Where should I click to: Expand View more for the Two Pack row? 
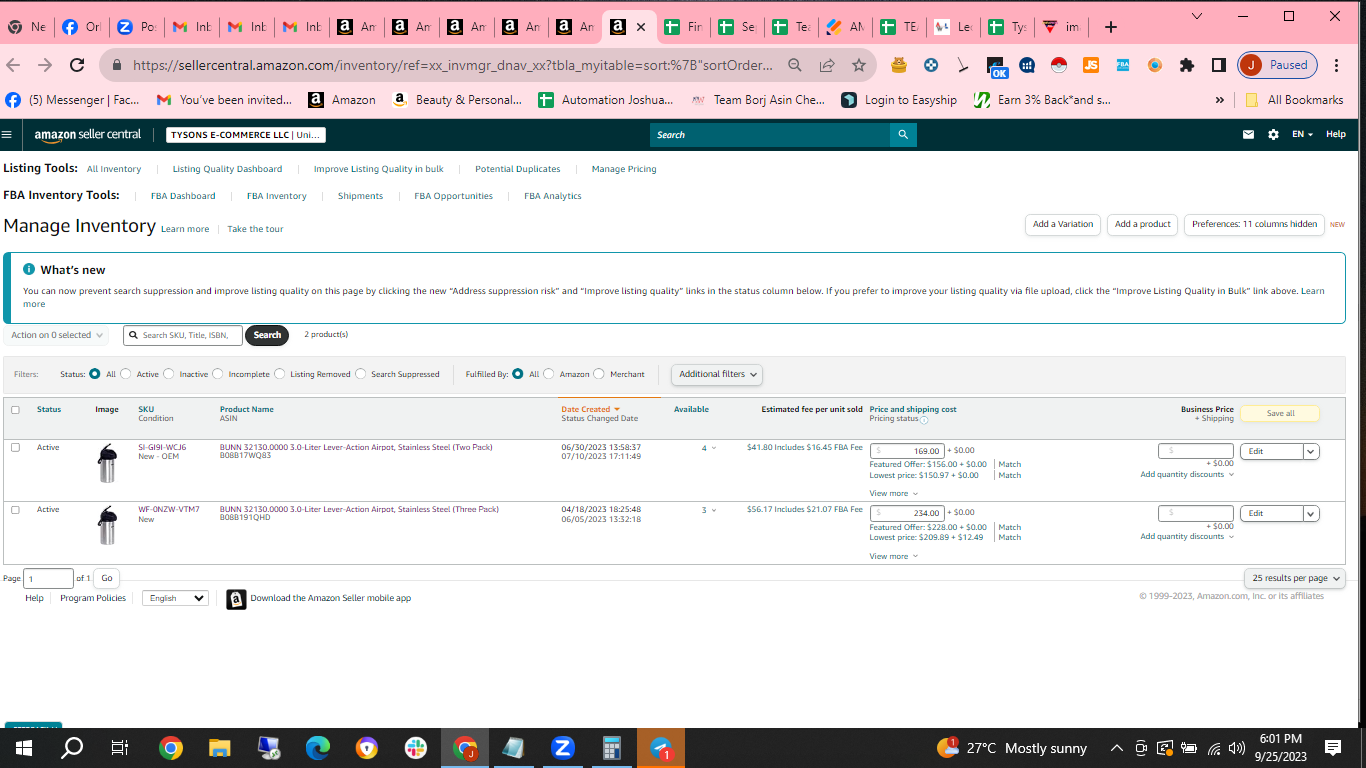[x=893, y=493]
